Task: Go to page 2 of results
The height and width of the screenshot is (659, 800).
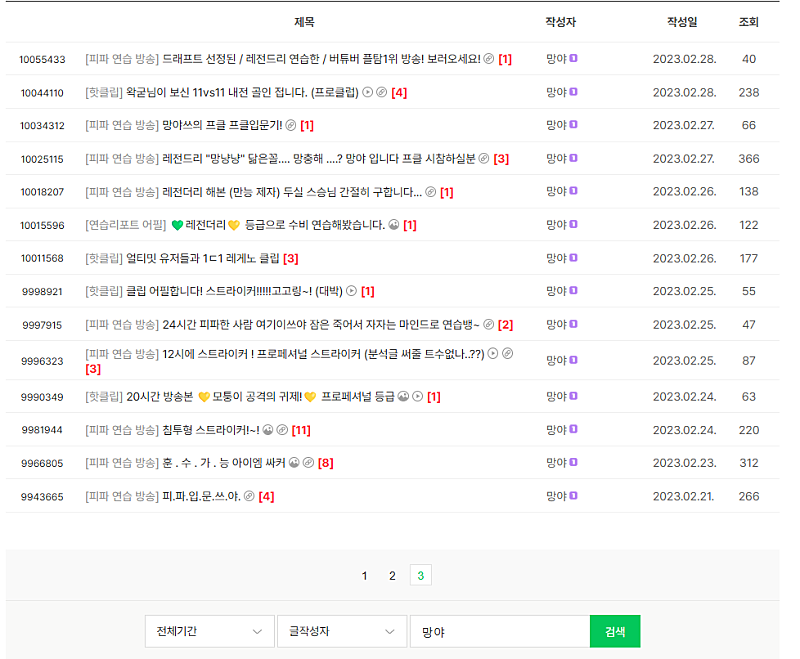Action: (392, 576)
